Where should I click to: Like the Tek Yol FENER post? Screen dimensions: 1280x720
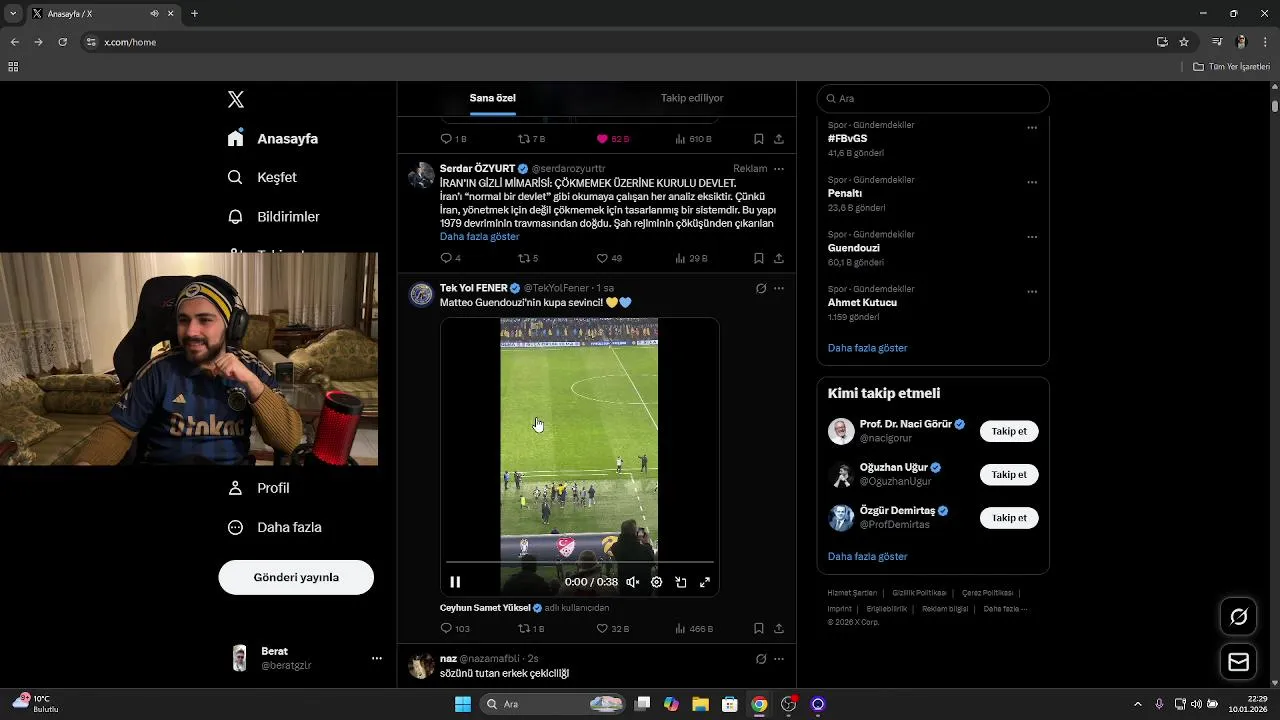click(x=613, y=628)
